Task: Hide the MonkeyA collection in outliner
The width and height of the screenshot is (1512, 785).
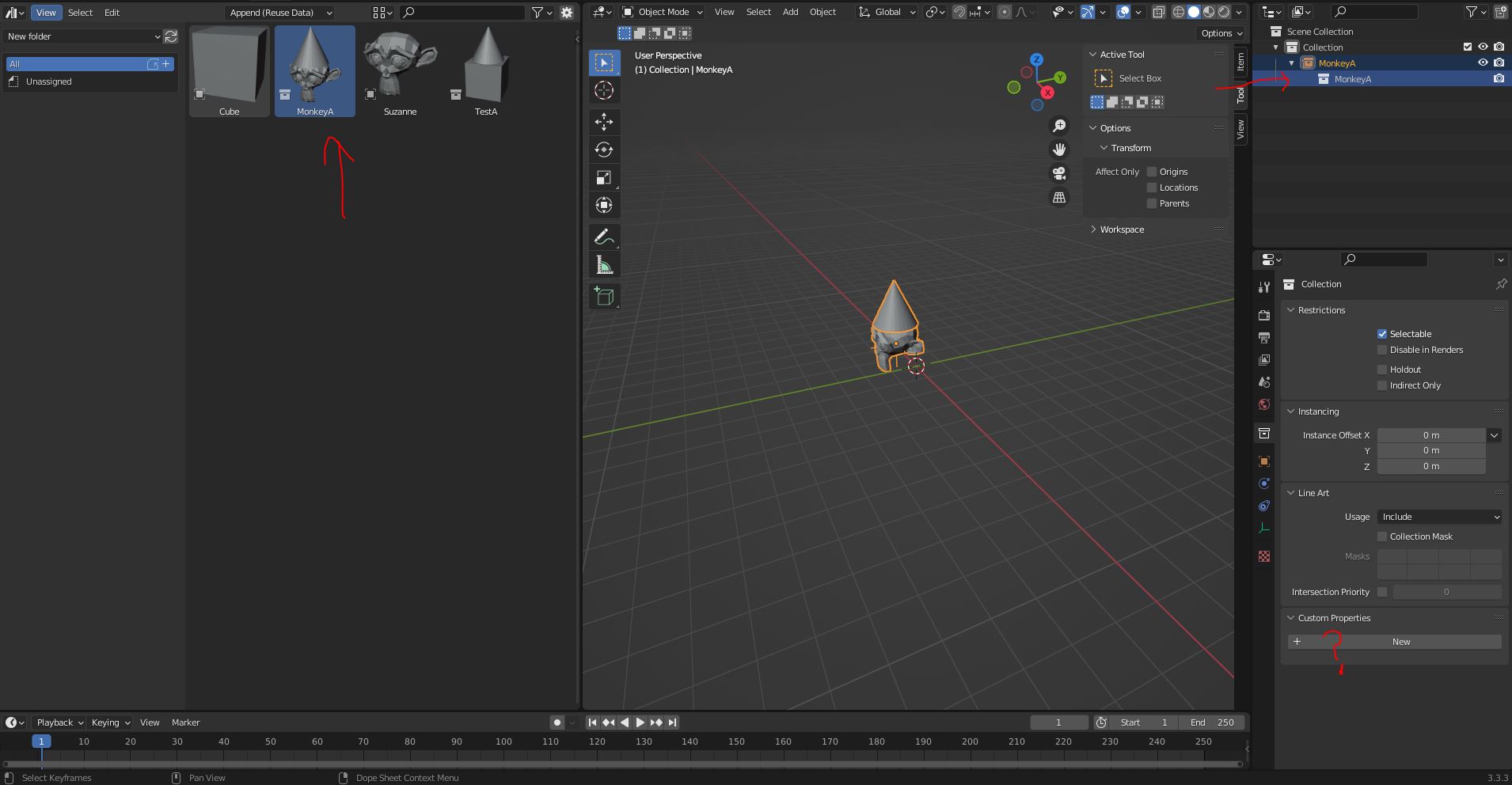Action: [1483, 63]
